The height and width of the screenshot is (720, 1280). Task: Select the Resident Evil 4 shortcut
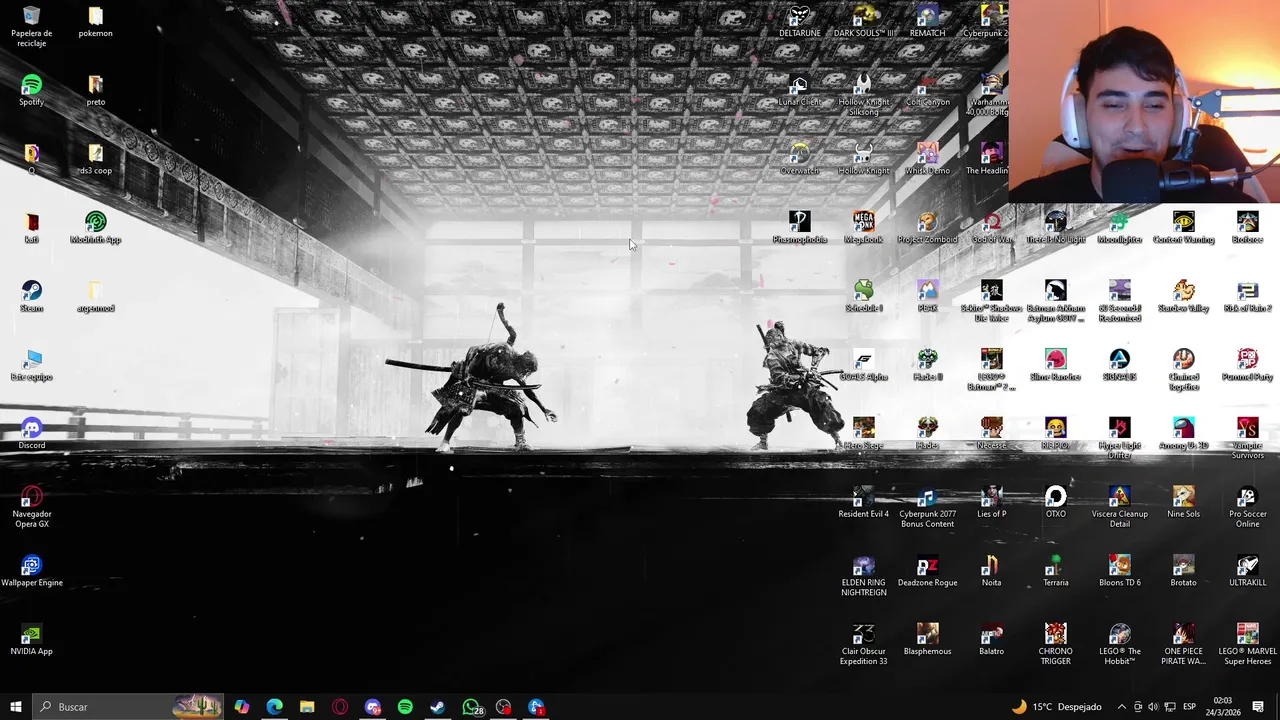coord(863,502)
